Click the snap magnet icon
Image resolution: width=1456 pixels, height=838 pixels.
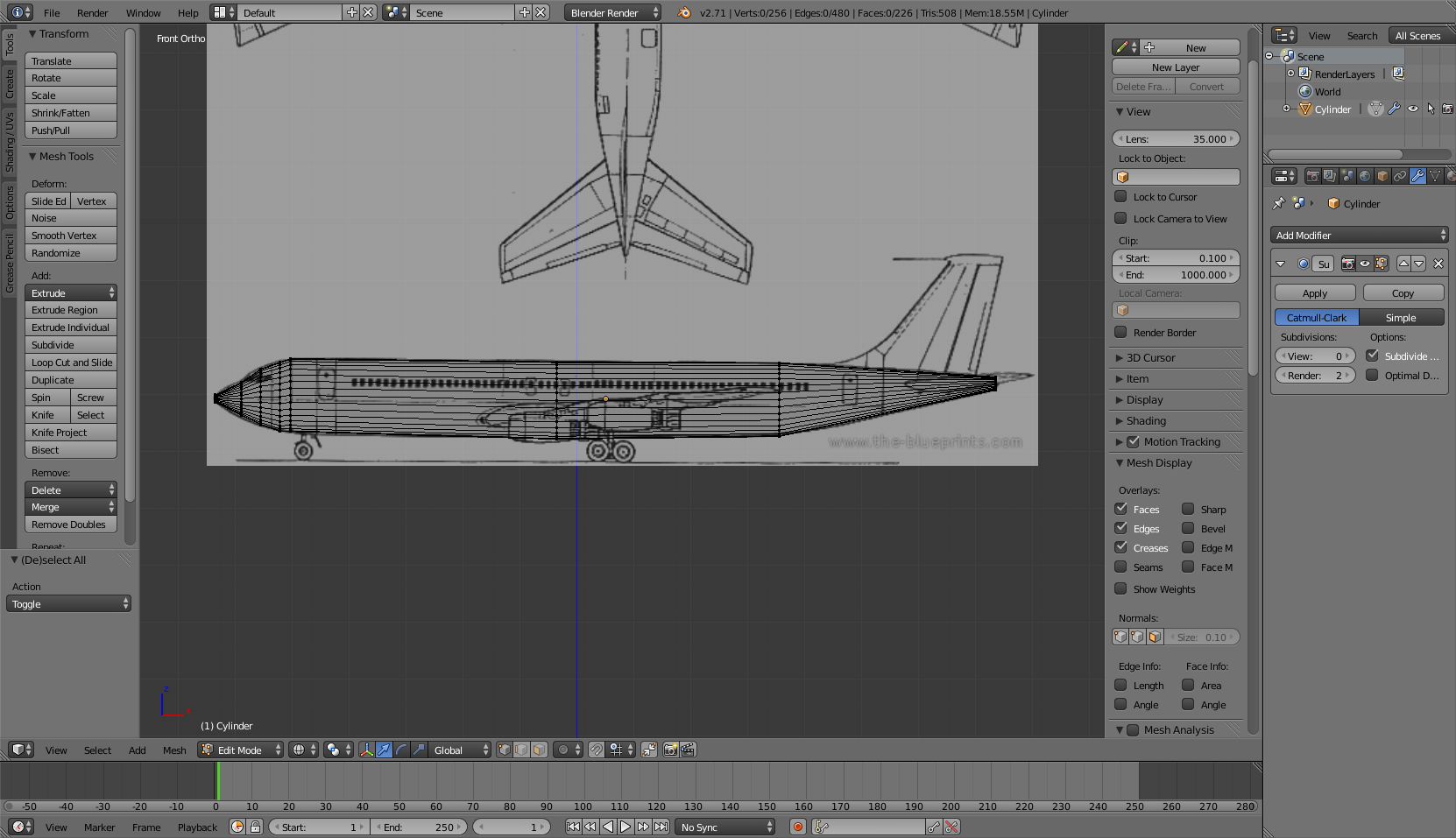(x=596, y=750)
